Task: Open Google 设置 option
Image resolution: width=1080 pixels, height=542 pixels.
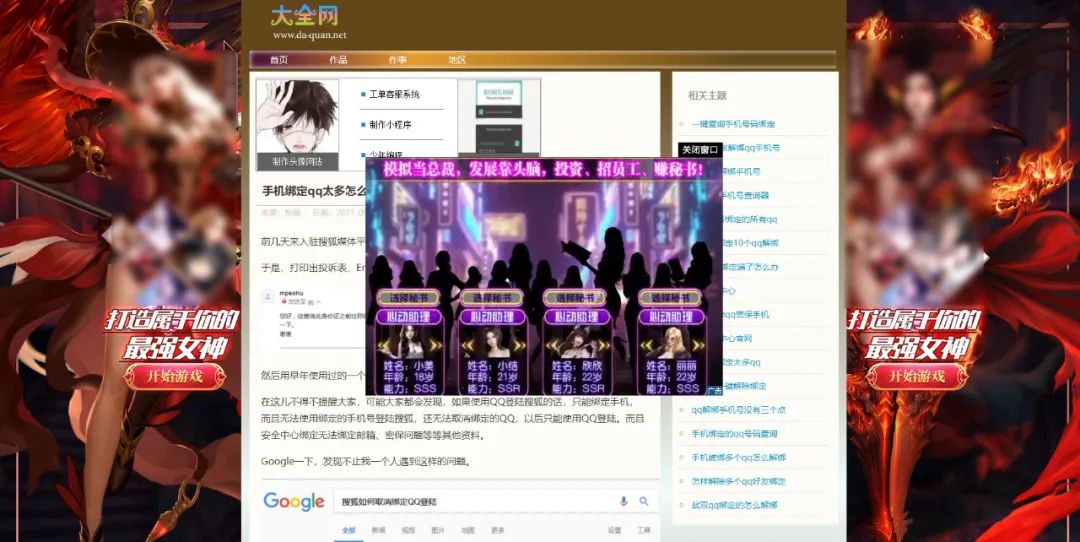Action: 614,530
